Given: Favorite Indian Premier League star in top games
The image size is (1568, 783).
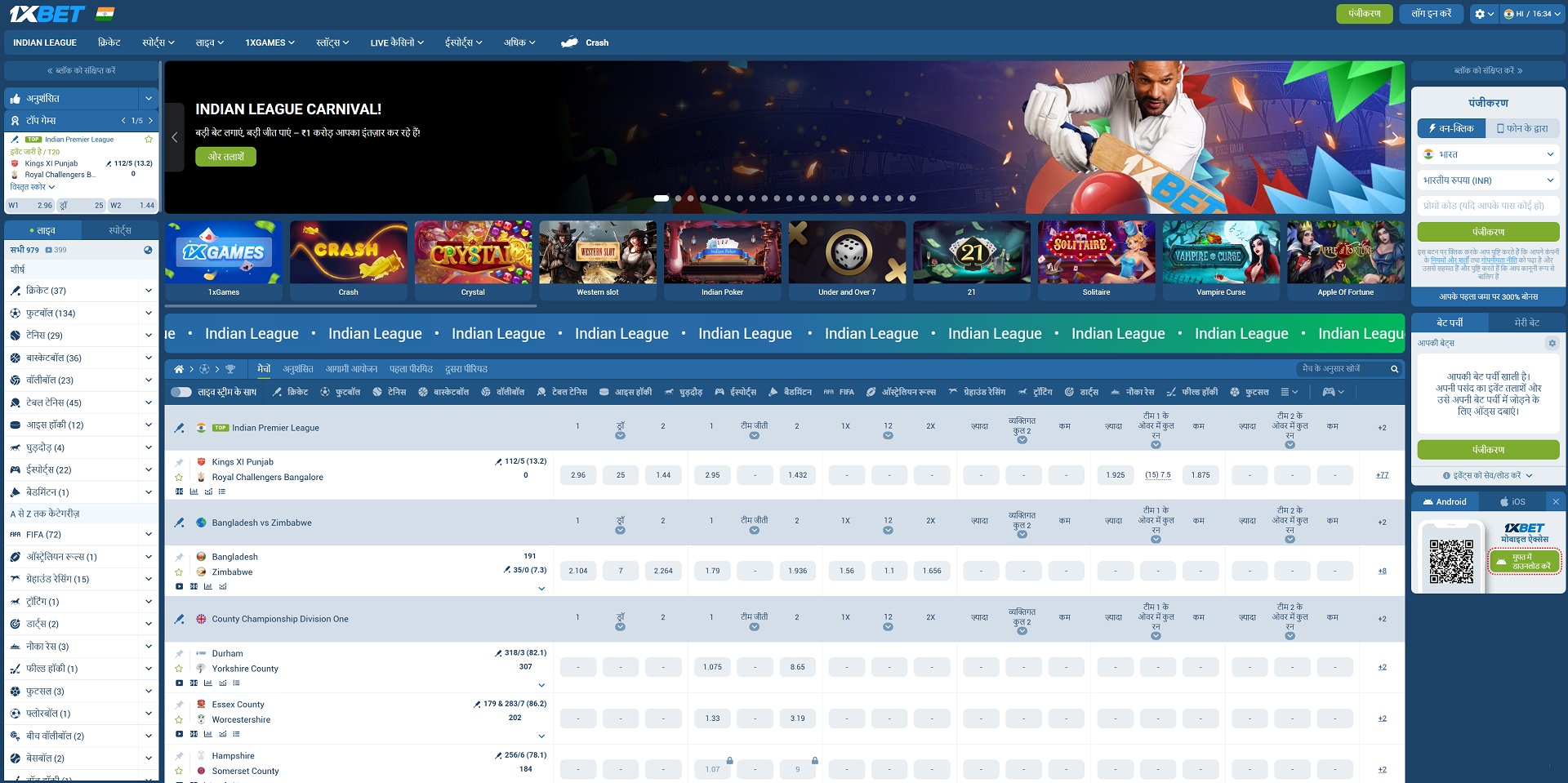Looking at the screenshot, I should [x=149, y=140].
